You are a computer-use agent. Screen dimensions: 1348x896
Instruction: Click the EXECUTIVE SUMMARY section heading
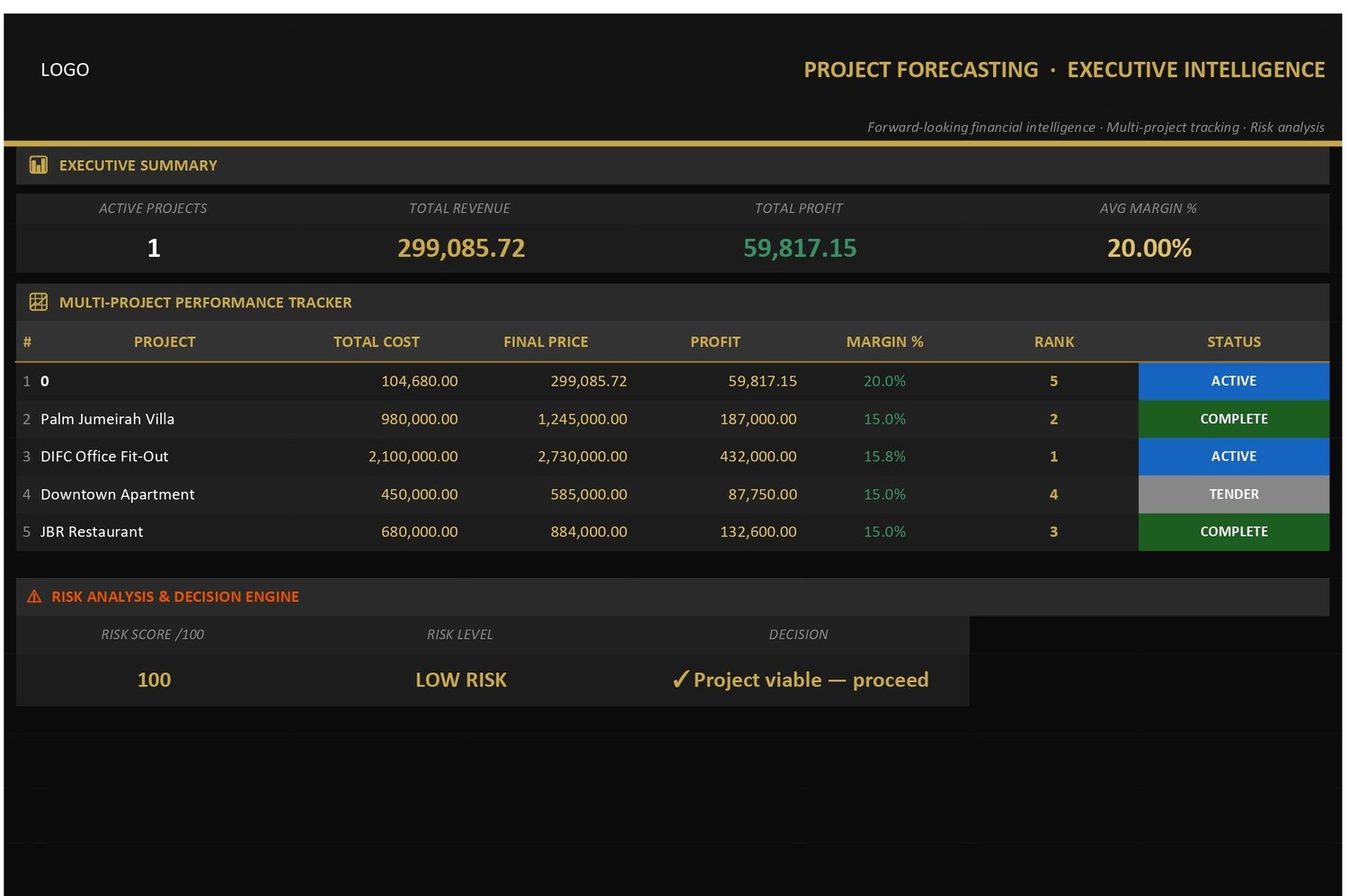click(x=138, y=165)
